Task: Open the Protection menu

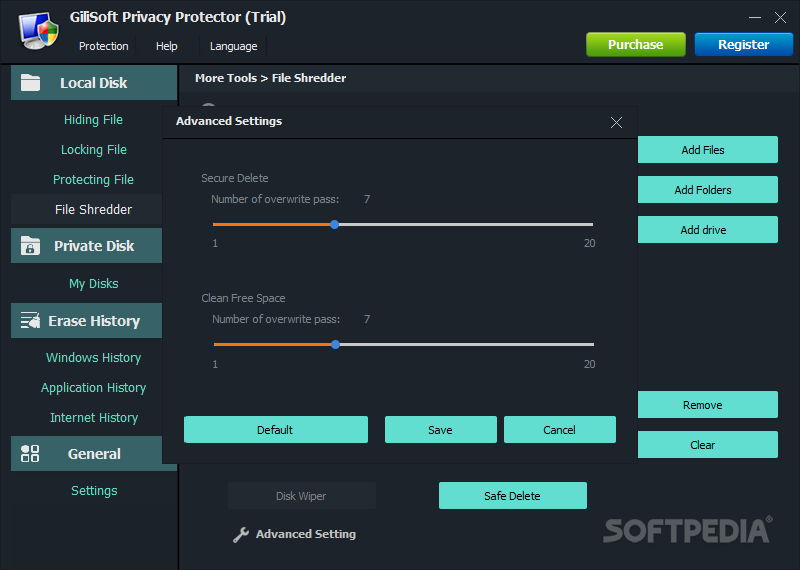Action: point(104,46)
